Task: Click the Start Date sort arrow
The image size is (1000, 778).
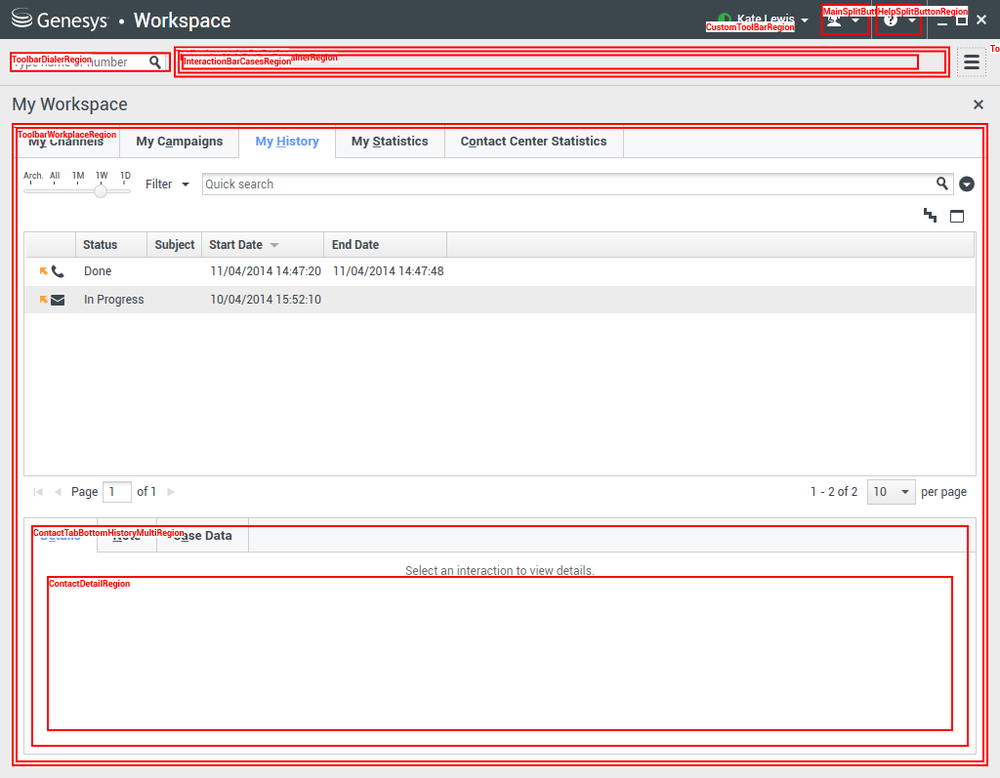Action: pos(274,245)
